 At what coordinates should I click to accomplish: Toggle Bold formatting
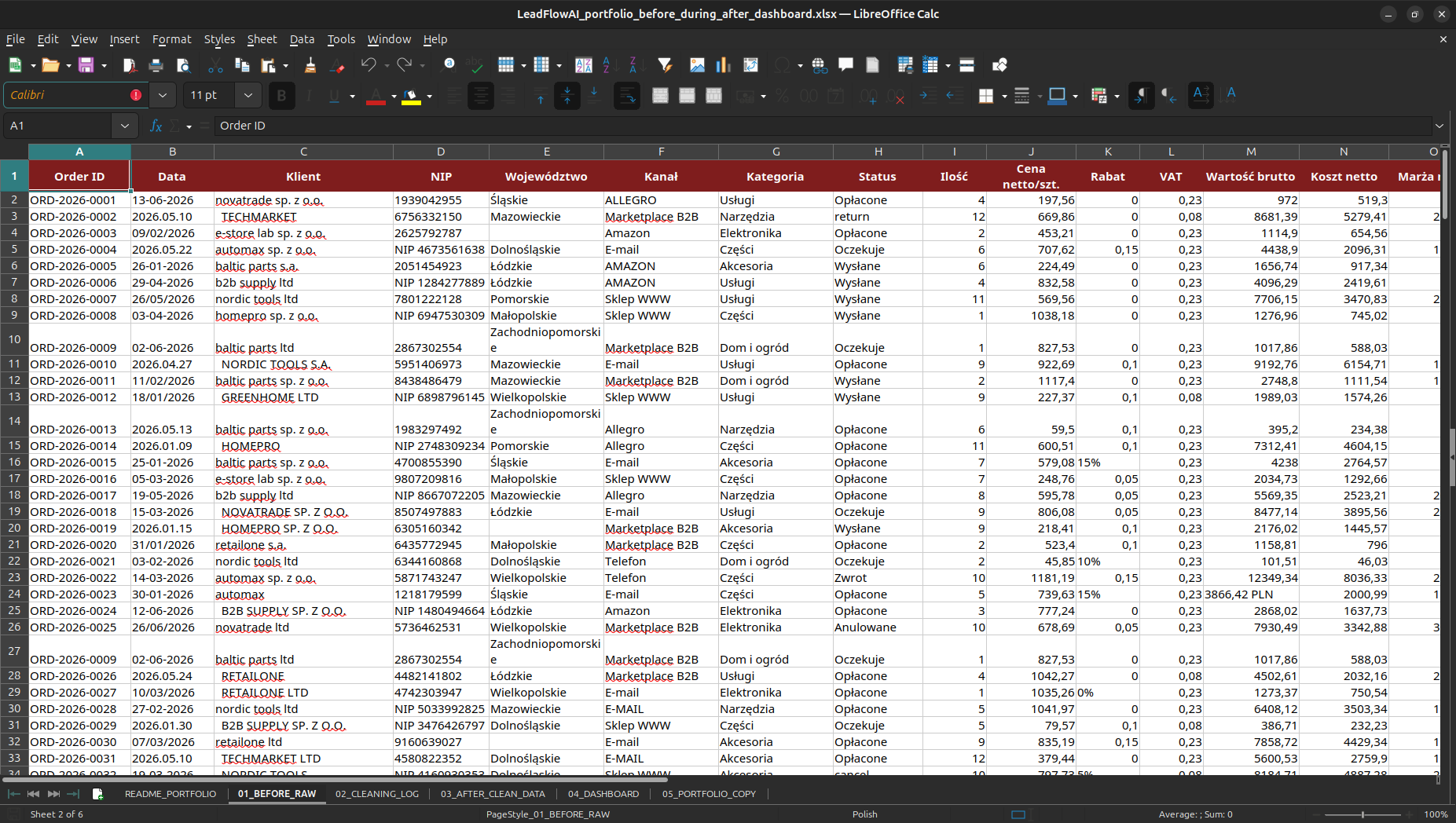click(281, 96)
